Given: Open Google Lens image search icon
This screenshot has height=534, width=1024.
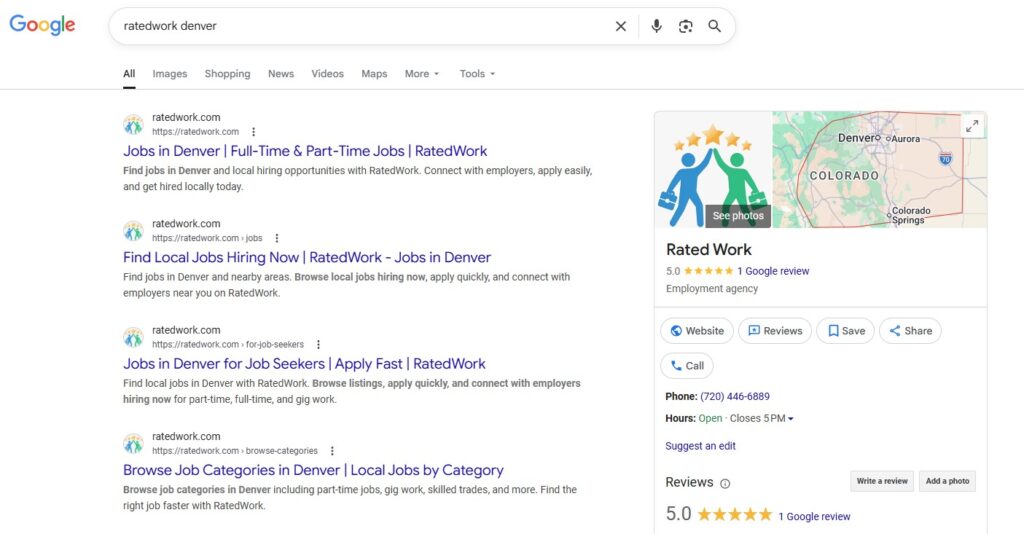Looking at the screenshot, I should tap(685, 26).
